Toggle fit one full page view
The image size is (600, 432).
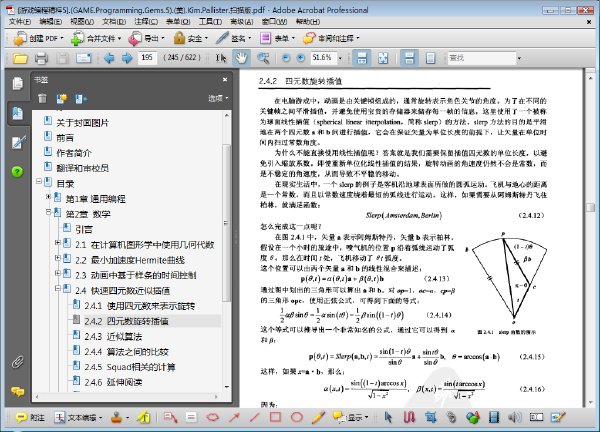coord(383,58)
